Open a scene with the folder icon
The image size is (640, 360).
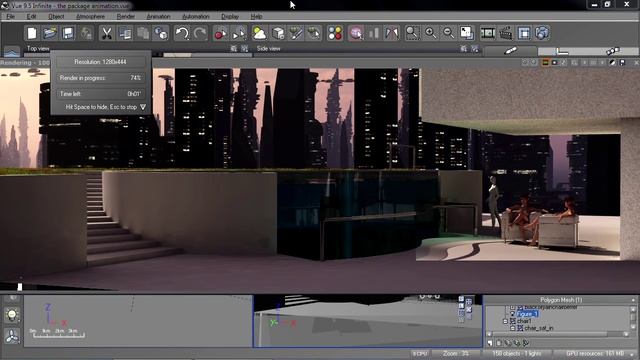[50, 33]
